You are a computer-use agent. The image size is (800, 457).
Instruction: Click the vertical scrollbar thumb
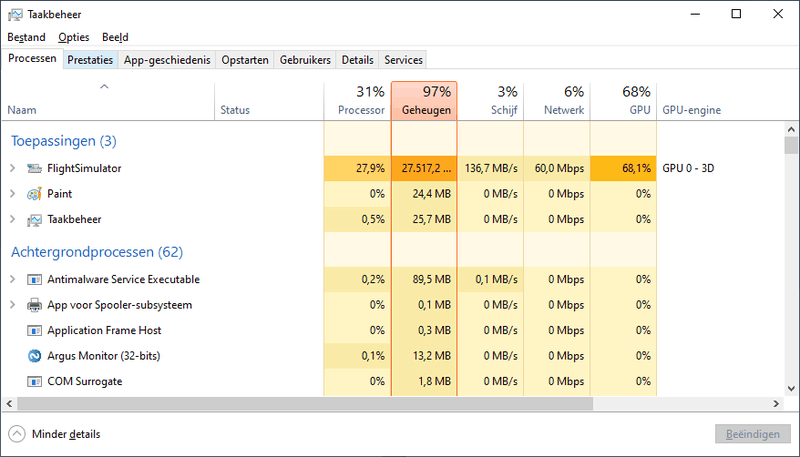pyautogui.click(x=791, y=145)
